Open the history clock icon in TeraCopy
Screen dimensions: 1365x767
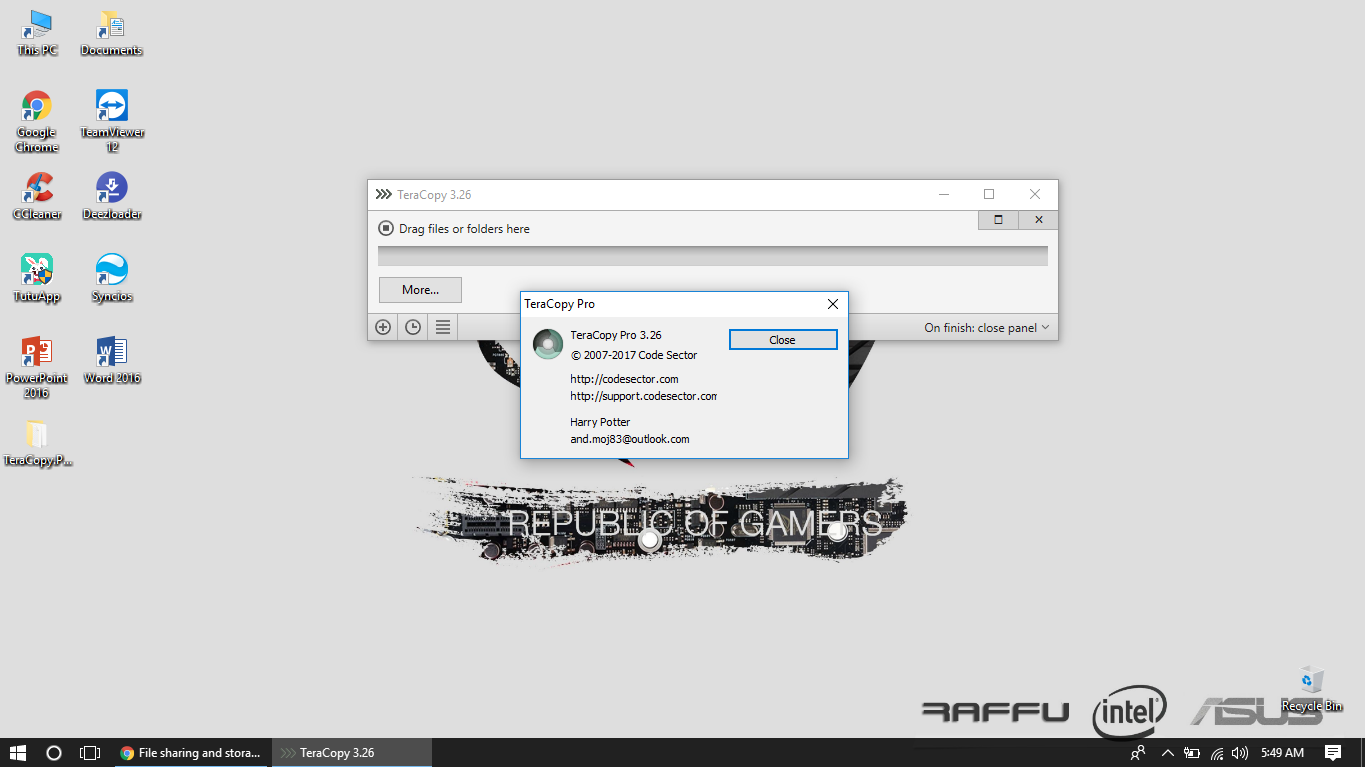coord(413,327)
